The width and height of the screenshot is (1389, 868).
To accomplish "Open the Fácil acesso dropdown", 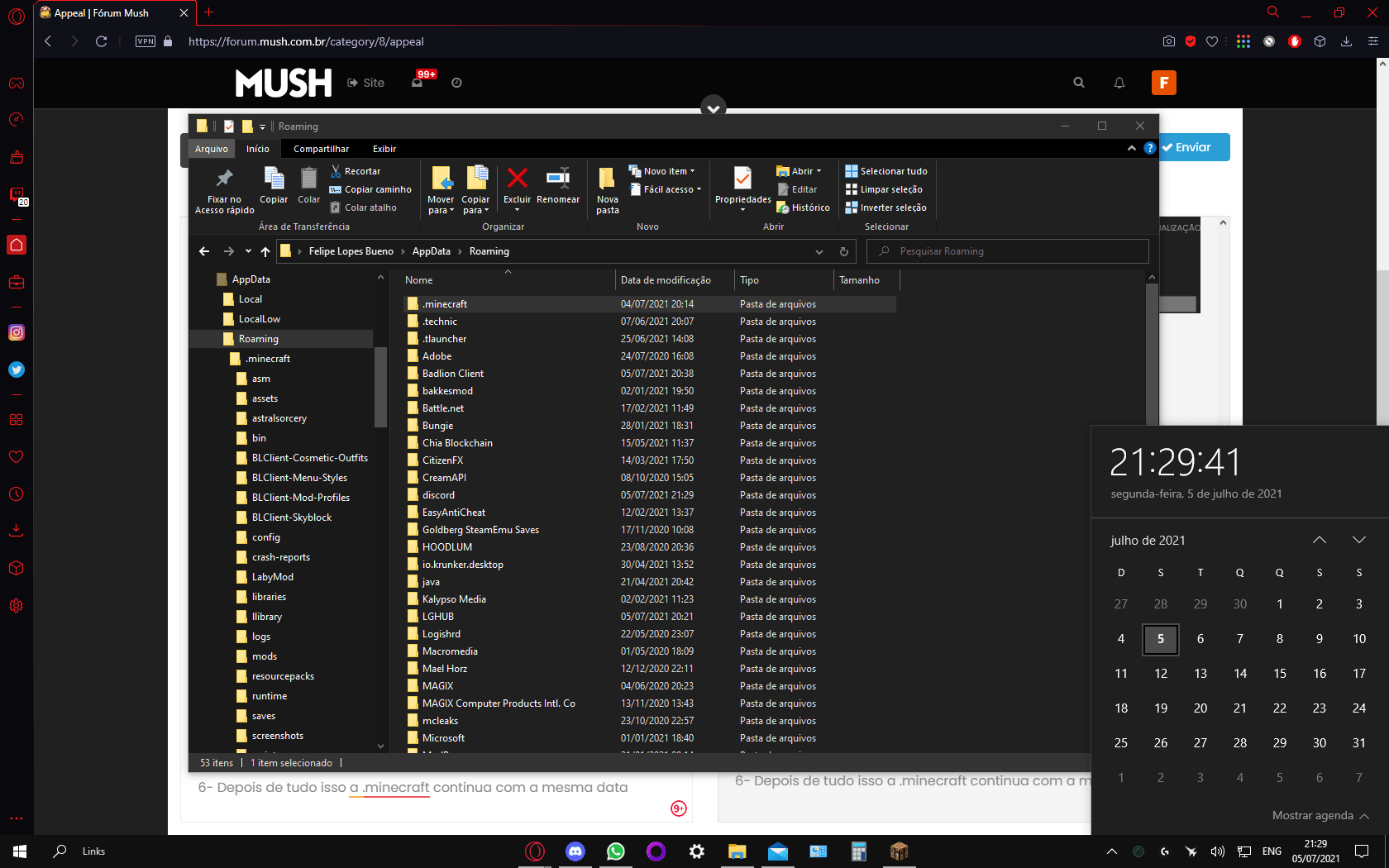I will tap(666, 189).
